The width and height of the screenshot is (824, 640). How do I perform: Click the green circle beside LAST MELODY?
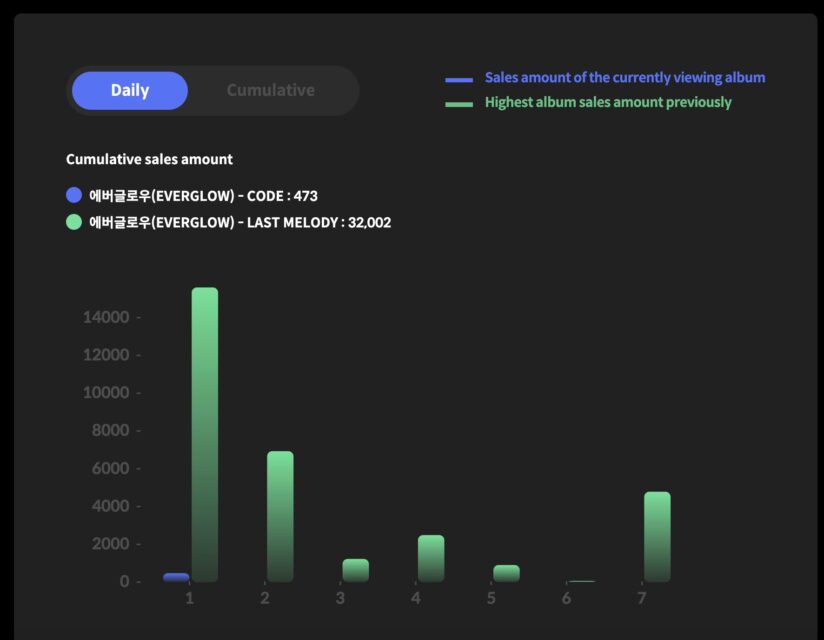click(x=74, y=222)
